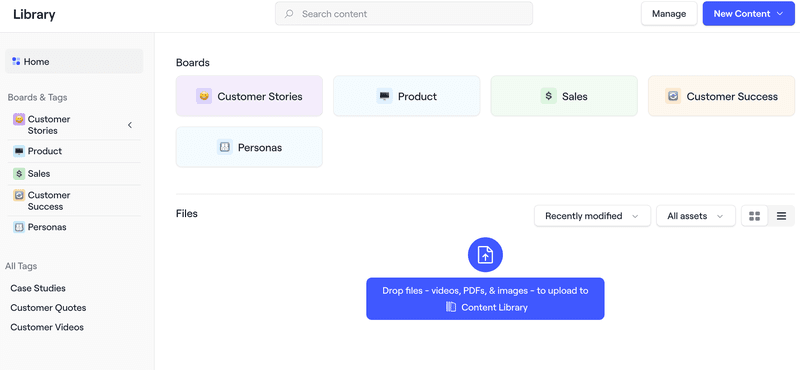Click the All Tags heading

click(21, 266)
